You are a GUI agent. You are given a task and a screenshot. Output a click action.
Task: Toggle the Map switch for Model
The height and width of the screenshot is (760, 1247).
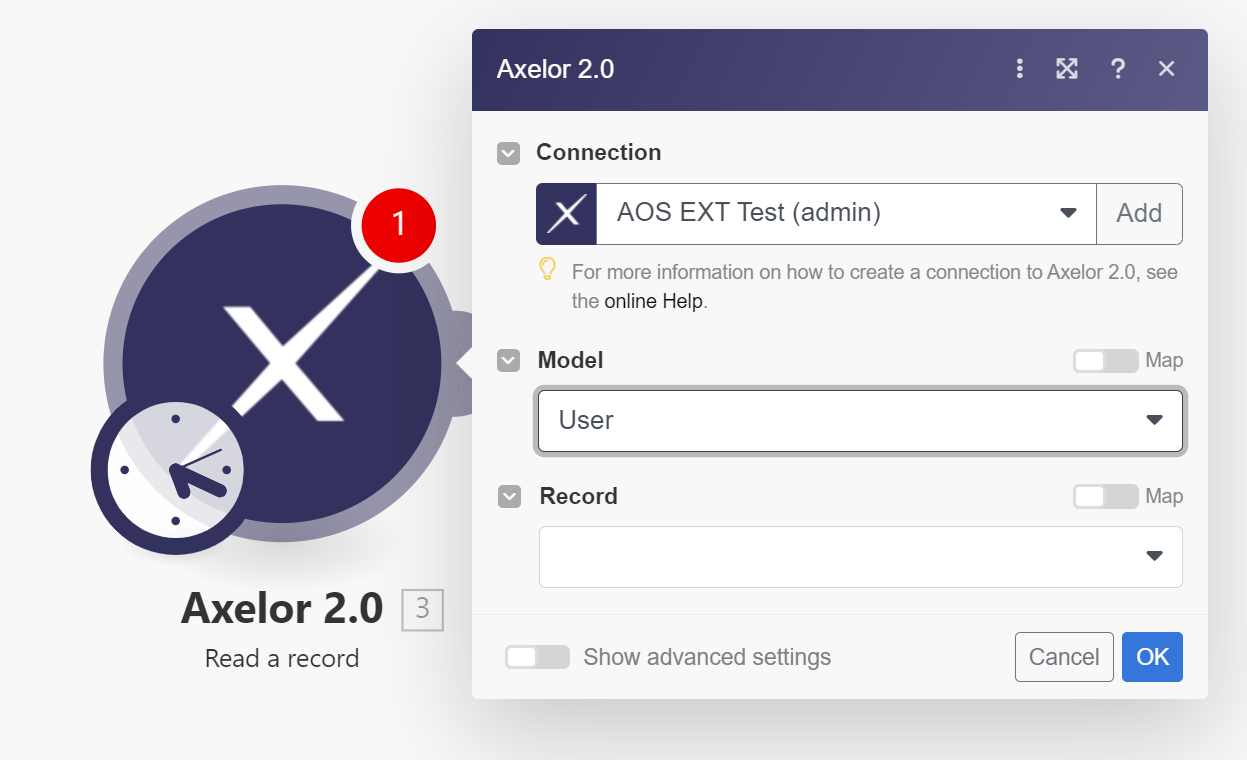1105,361
